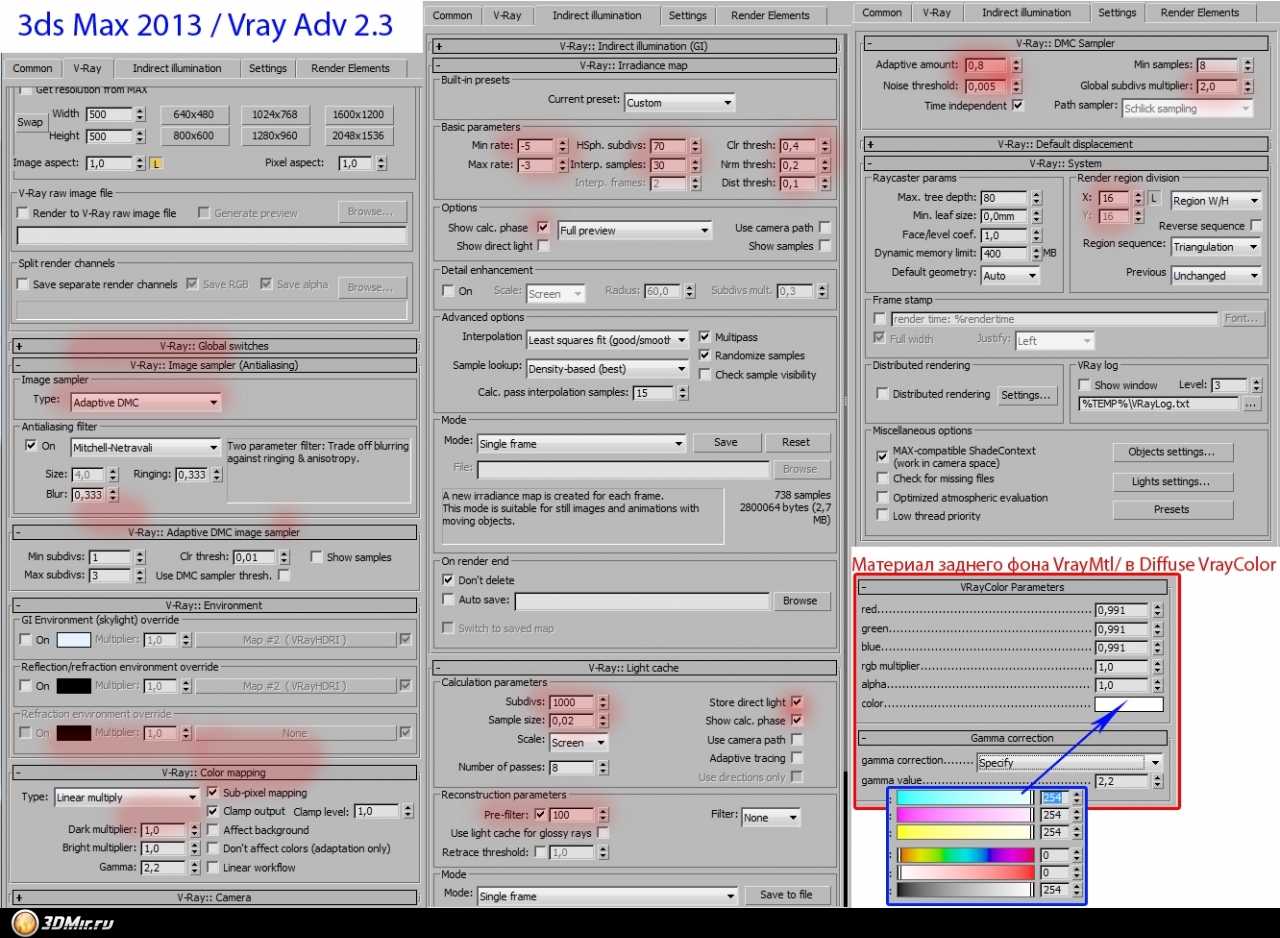
Task: Open Distributed rendering Settings... button
Action: coord(1027,395)
